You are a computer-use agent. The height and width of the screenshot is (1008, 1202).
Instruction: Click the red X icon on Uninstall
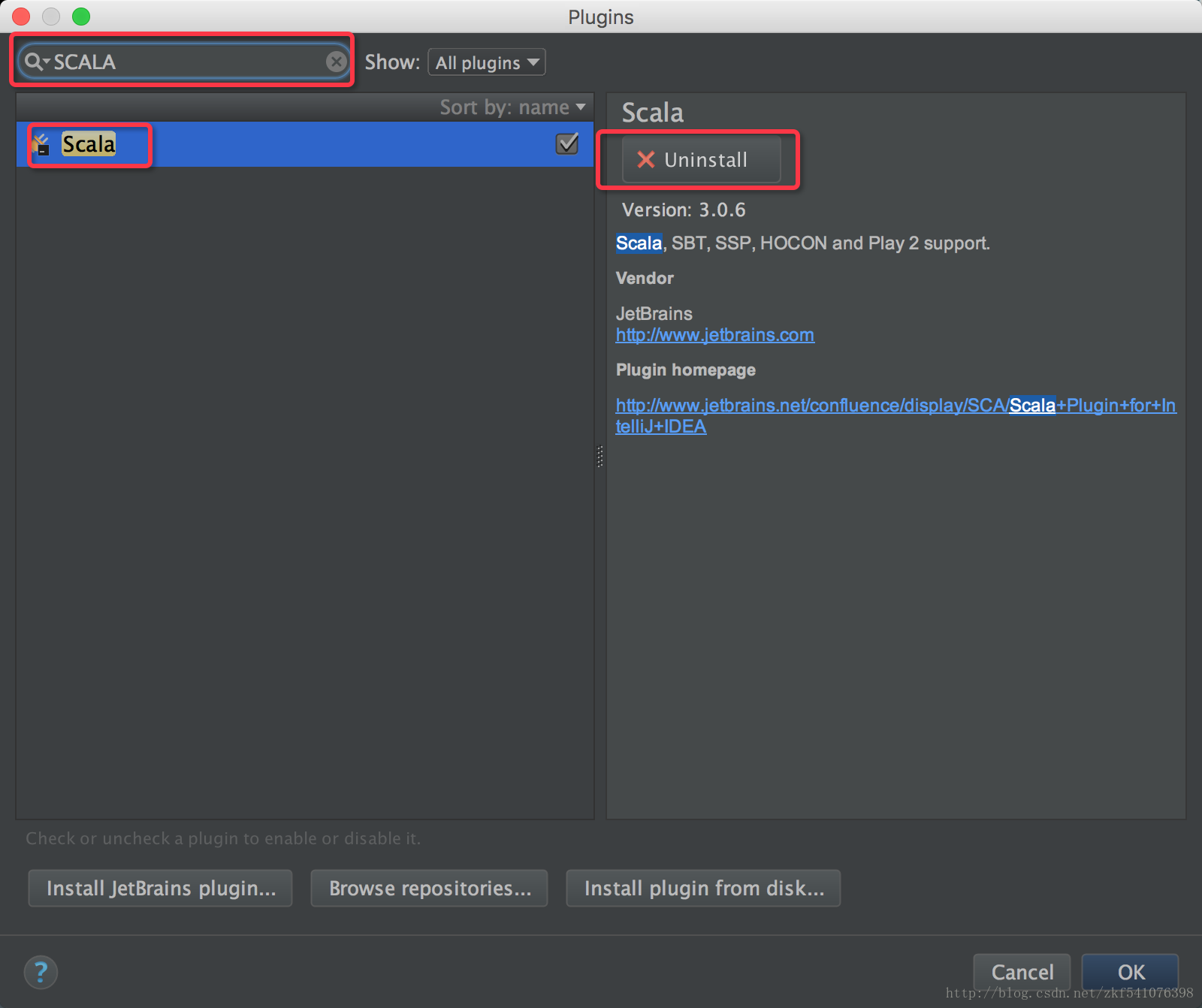646,159
